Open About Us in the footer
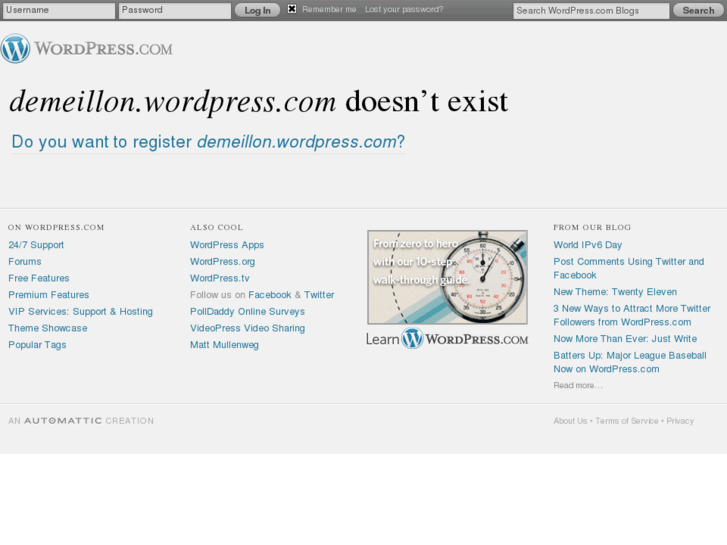The height and width of the screenshot is (545, 727). coord(570,421)
